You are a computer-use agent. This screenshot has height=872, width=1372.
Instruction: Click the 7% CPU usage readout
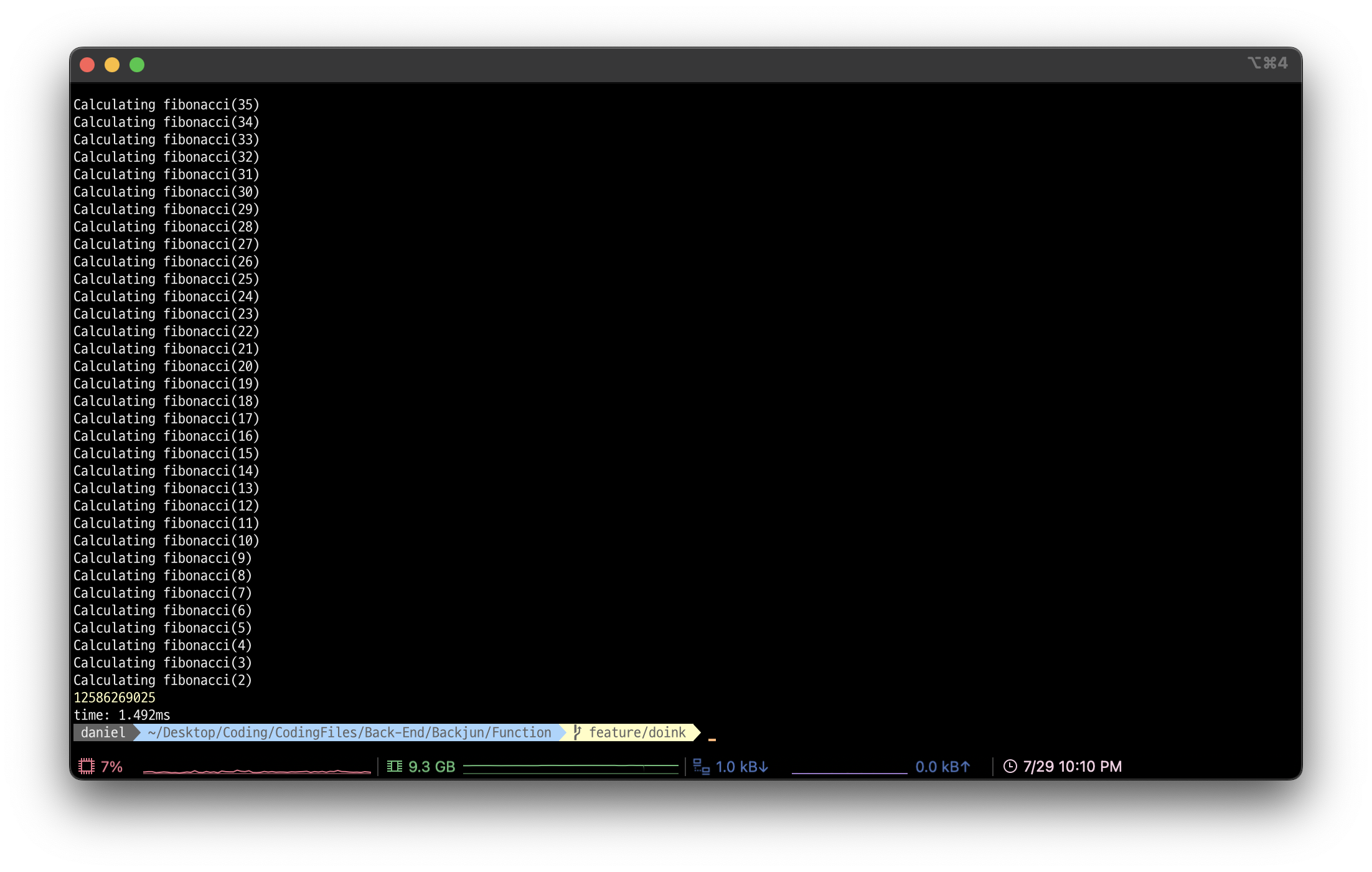click(111, 767)
